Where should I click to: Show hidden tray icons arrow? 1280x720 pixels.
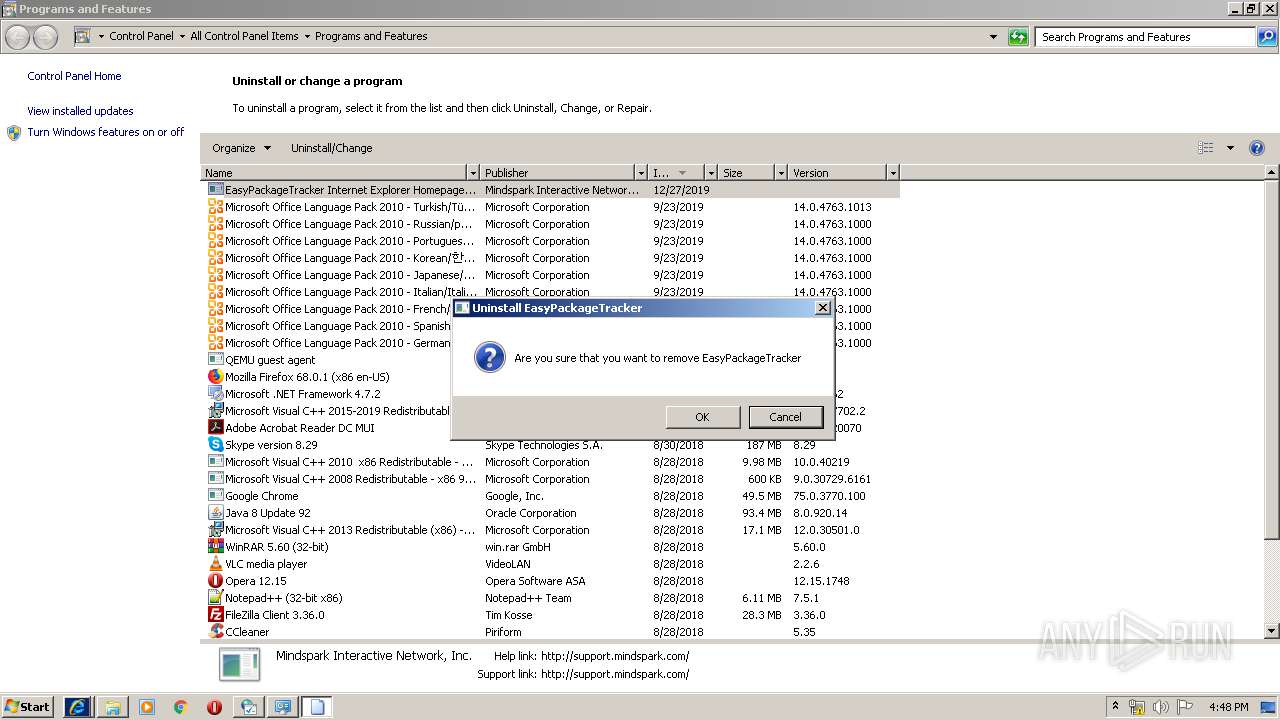pos(1116,707)
